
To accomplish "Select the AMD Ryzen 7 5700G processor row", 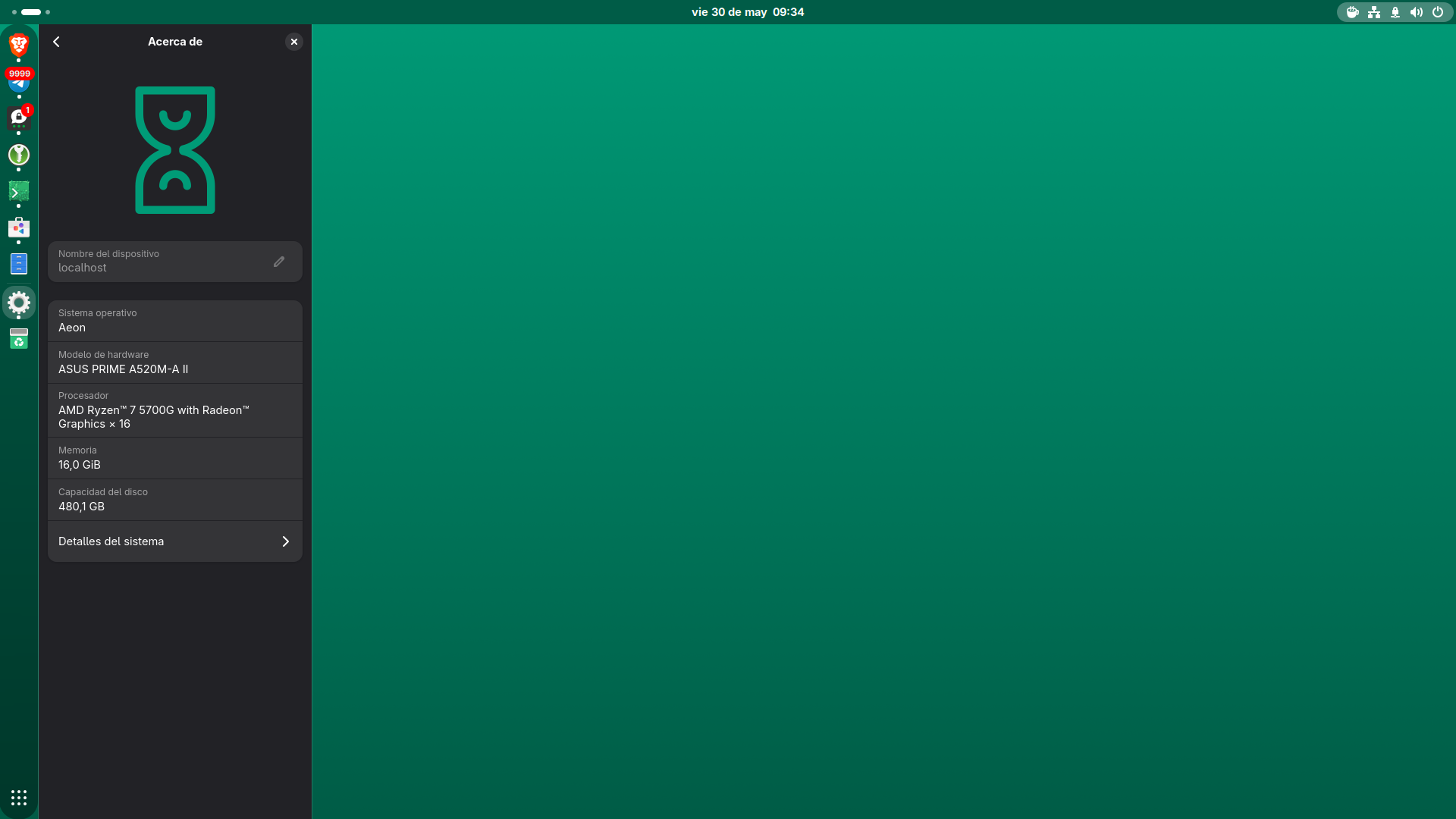I will point(175,410).
